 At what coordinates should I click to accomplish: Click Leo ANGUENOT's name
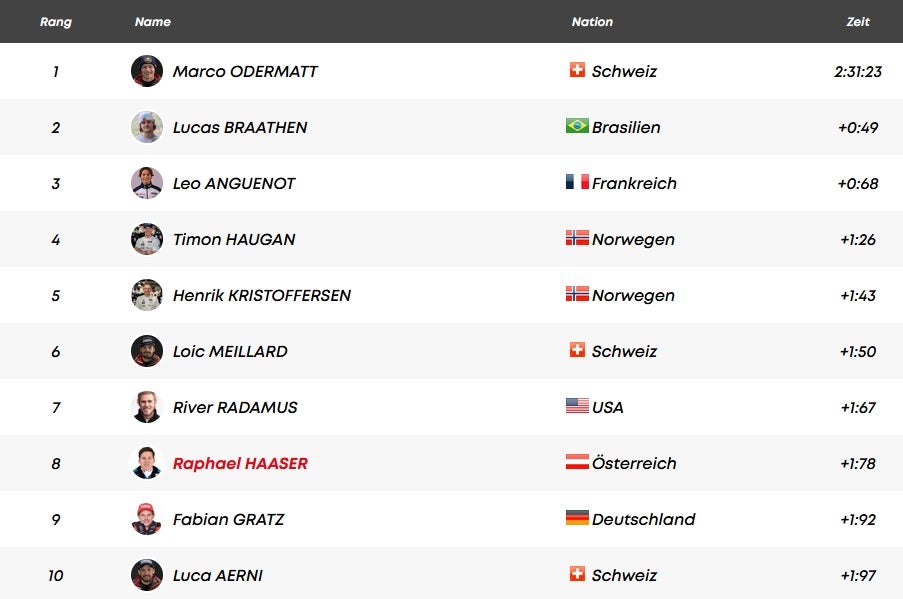[x=234, y=183]
